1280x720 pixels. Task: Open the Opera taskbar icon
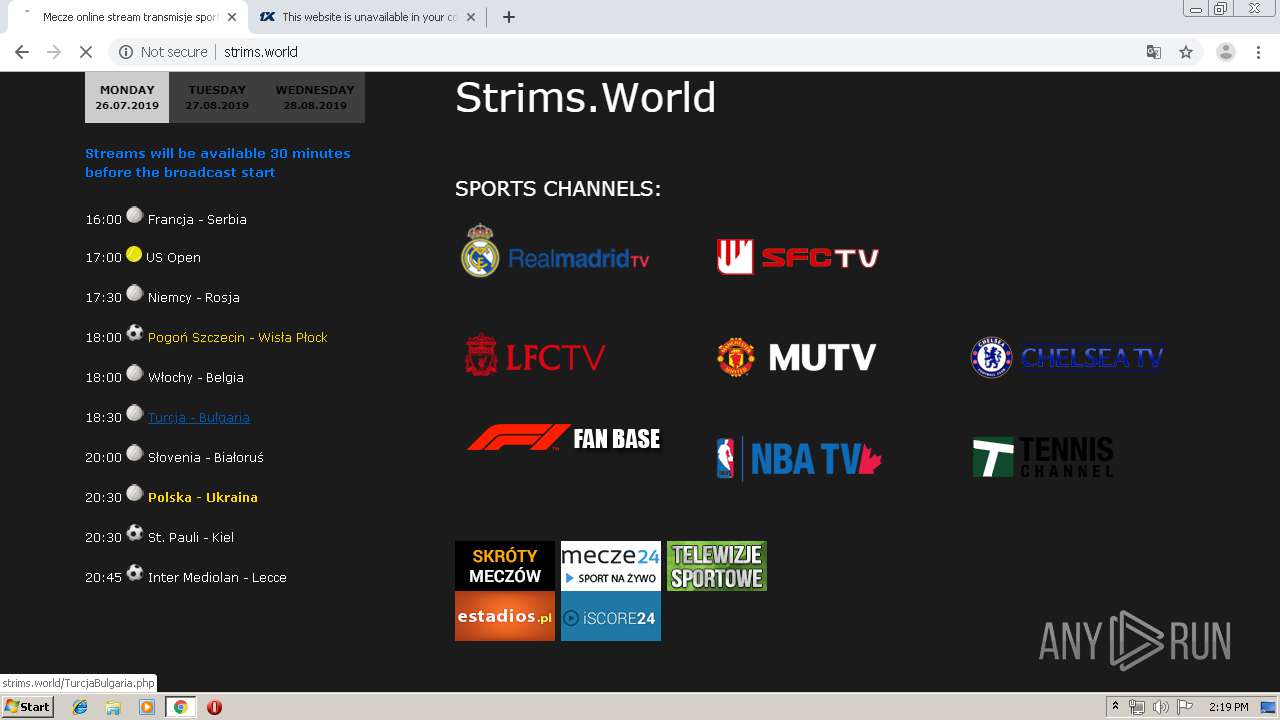pyautogui.click(x=214, y=707)
